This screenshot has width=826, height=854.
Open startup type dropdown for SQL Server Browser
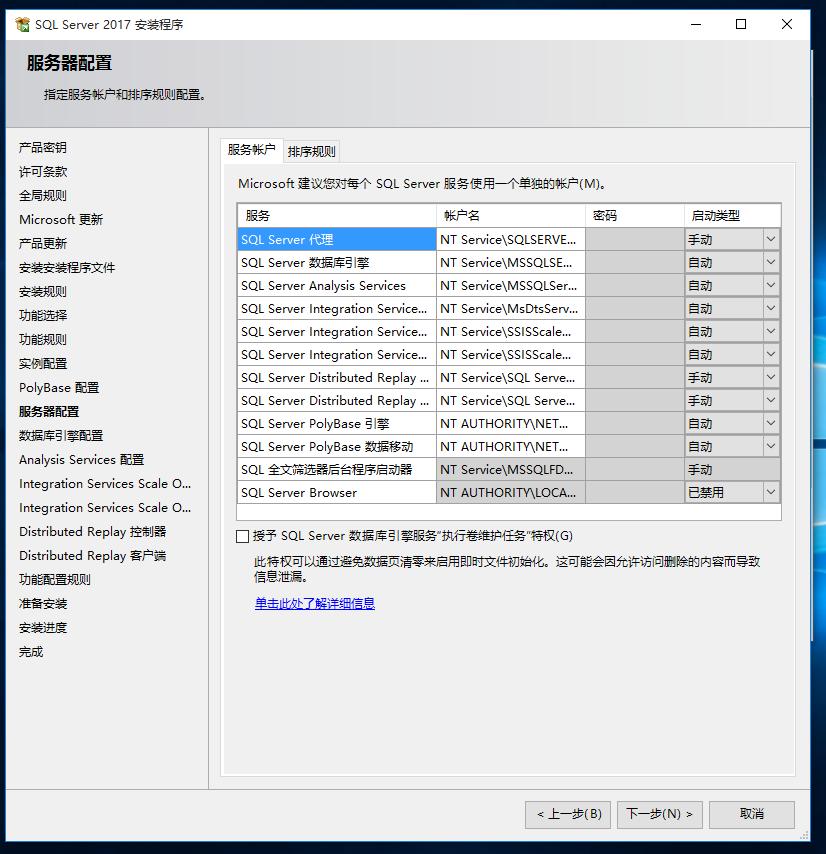coord(770,492)
